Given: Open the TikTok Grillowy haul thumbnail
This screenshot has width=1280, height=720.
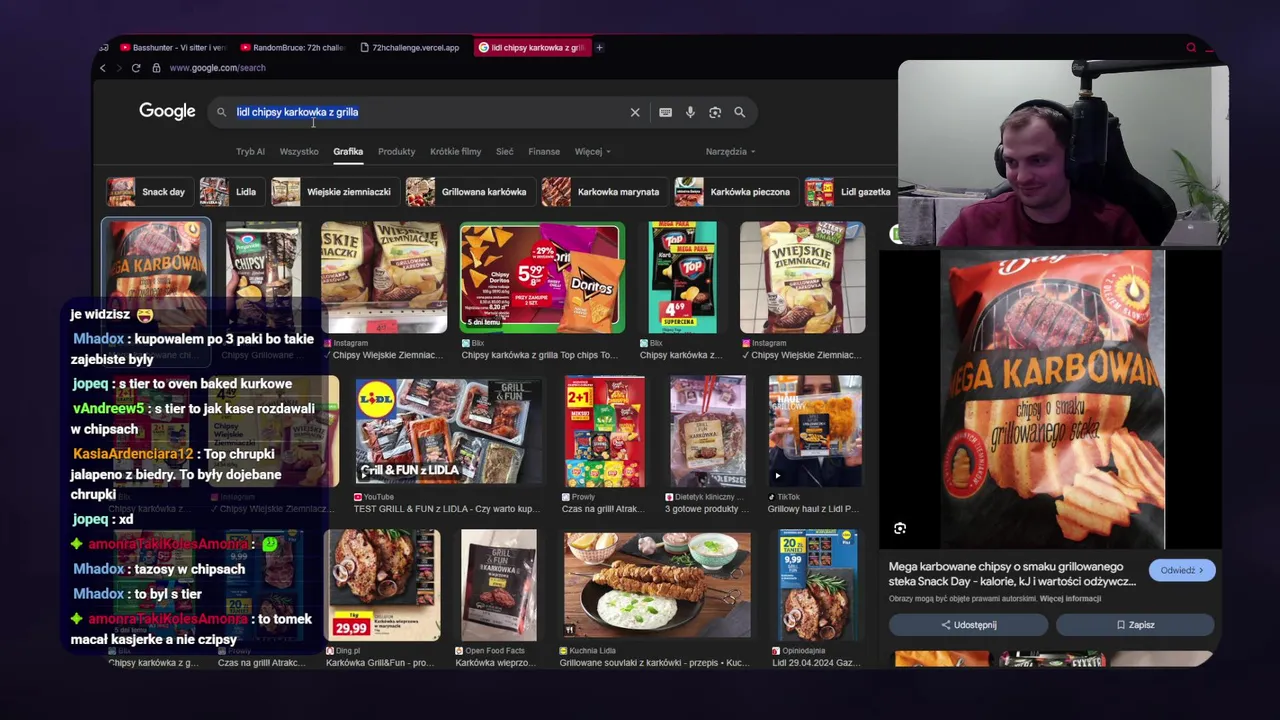Looking at the screenshot, I should click(814, 431).
